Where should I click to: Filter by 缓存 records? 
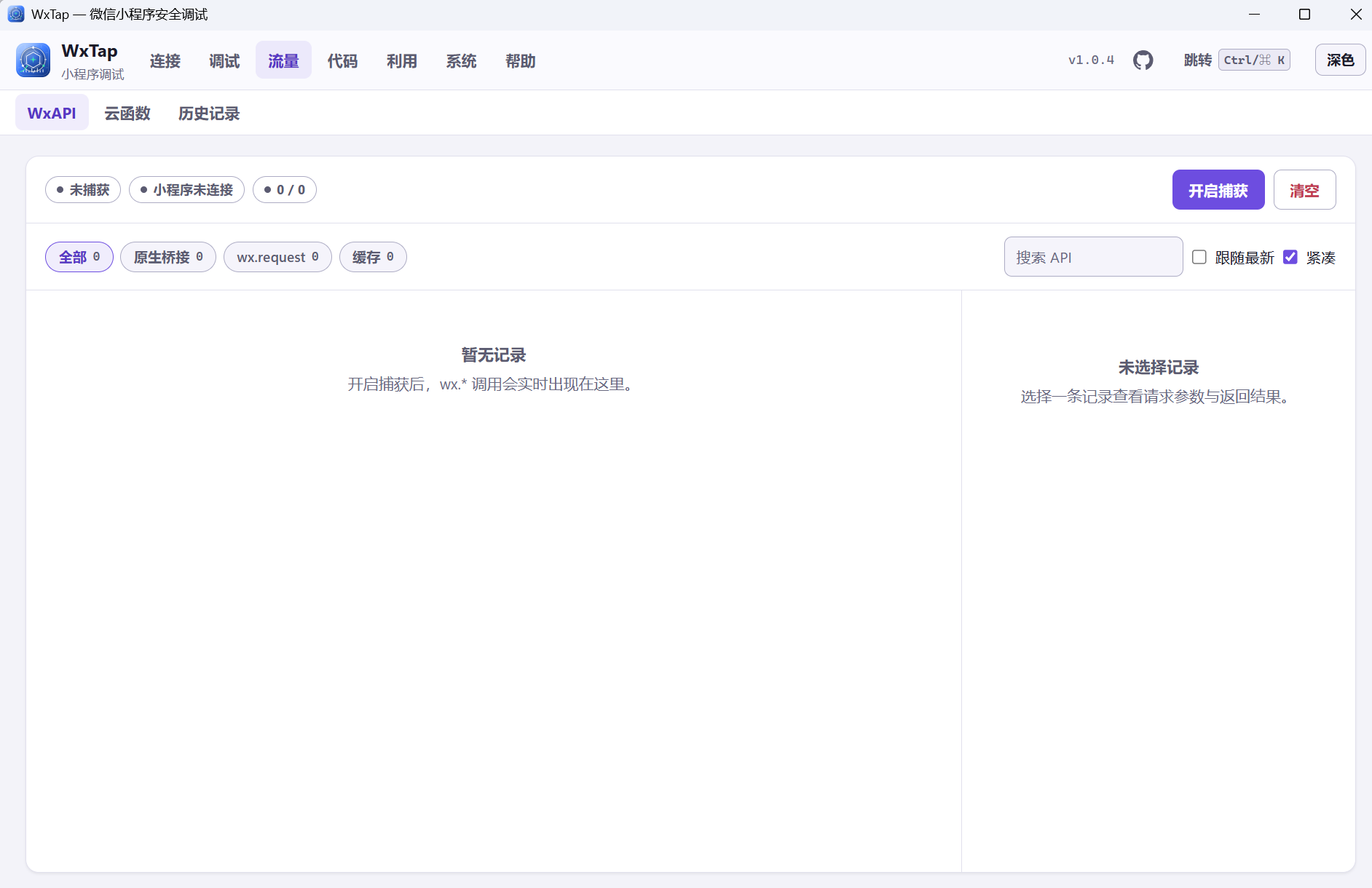point(373,257)
